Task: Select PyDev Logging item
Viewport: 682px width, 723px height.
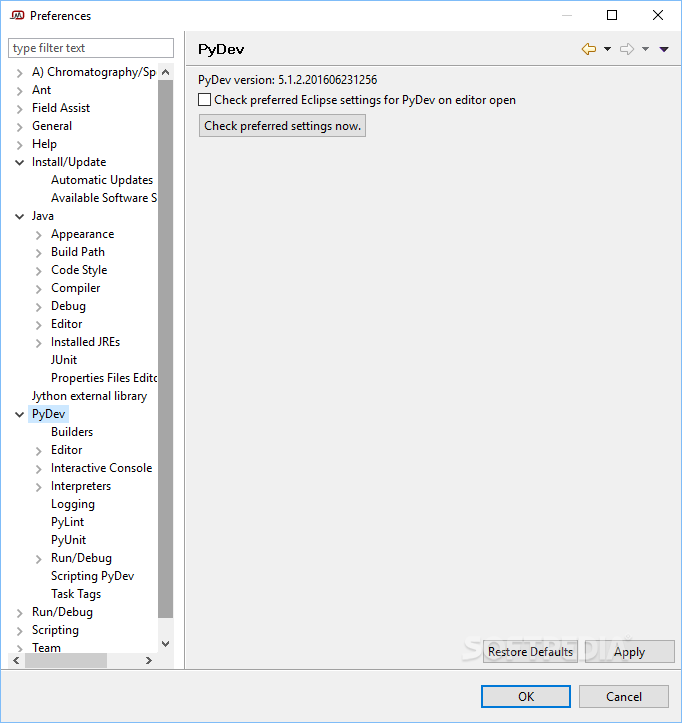Action: pos(73,504)
